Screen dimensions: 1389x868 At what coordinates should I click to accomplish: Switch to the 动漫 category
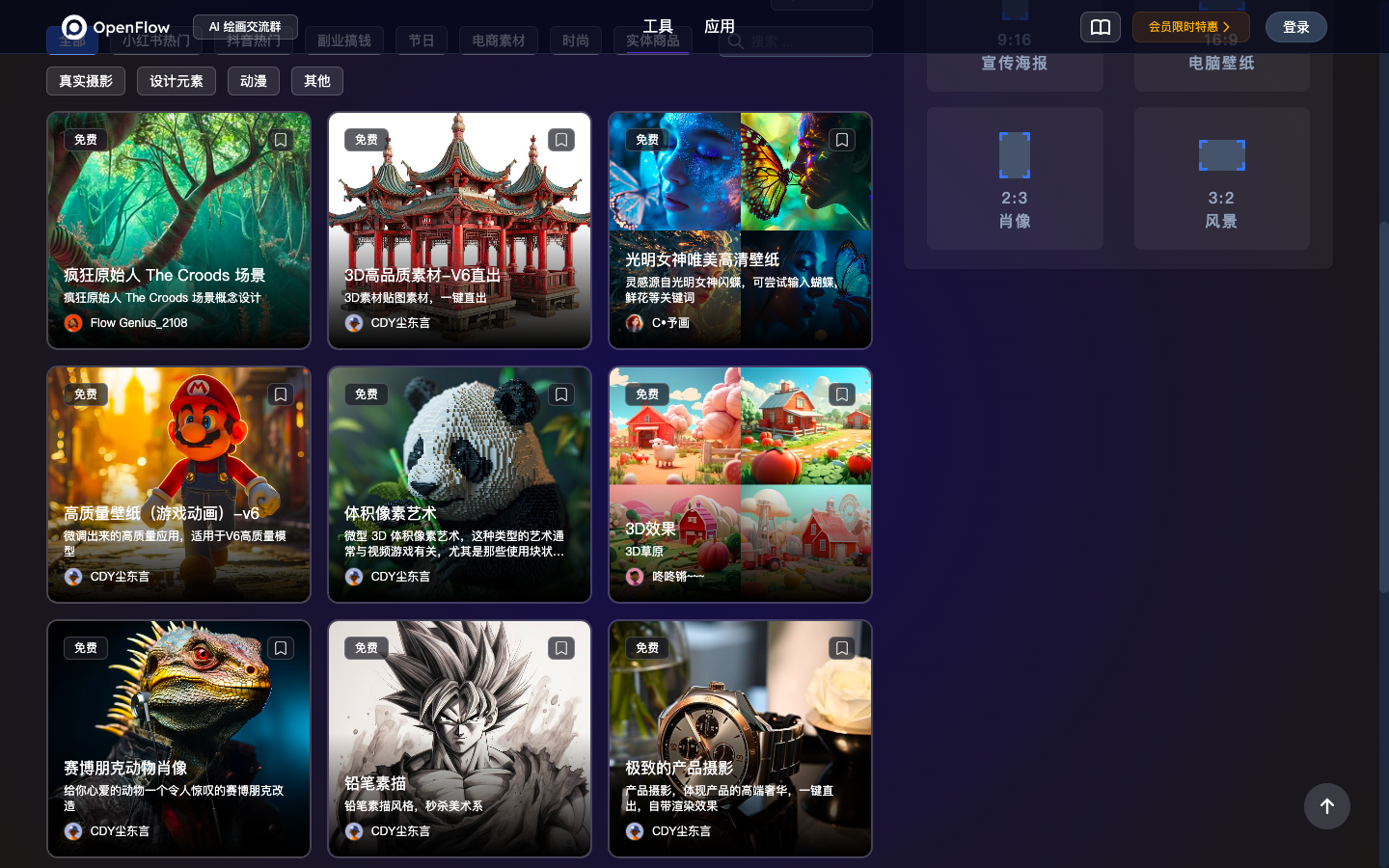coord(254,81)
